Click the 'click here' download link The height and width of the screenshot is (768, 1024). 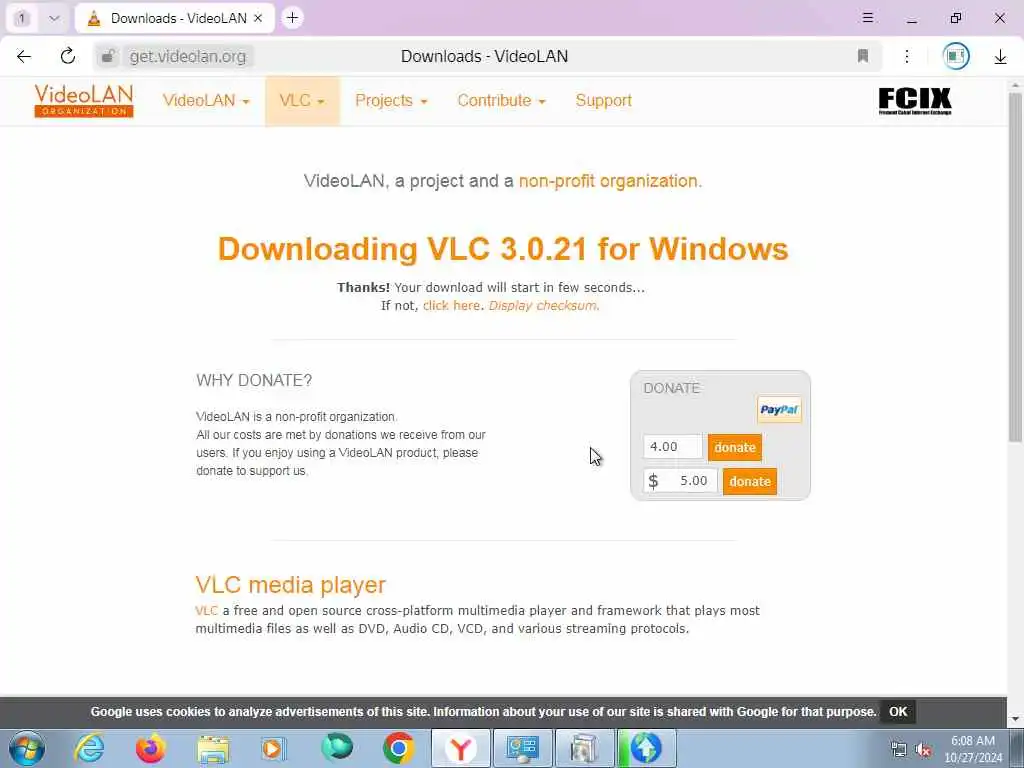click(x=451, y=306)
